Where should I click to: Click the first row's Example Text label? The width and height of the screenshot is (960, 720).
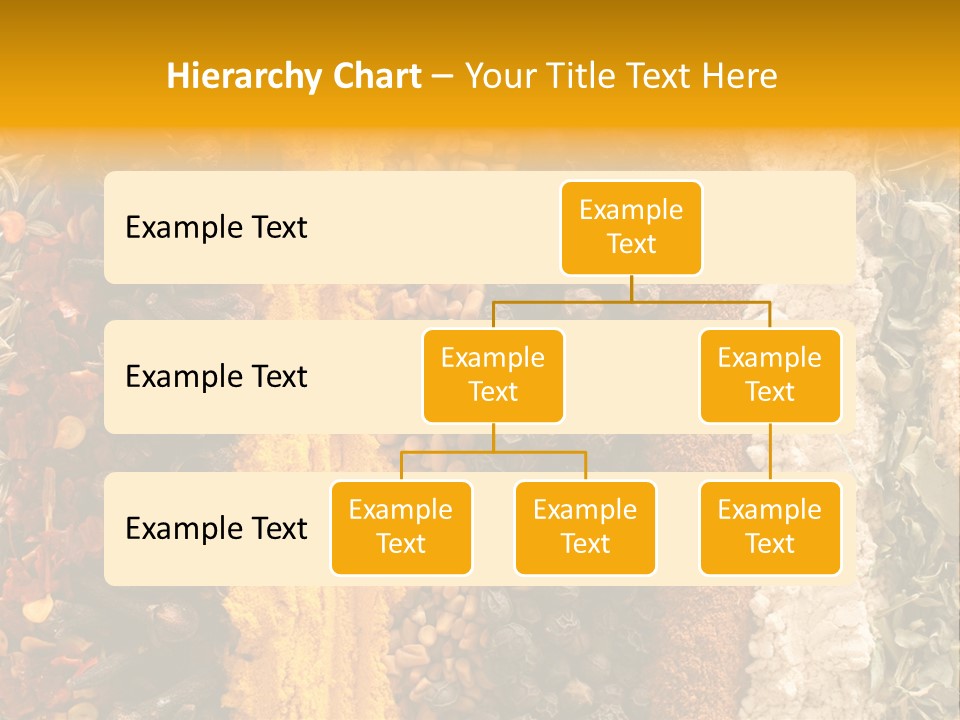click(216, 227)
